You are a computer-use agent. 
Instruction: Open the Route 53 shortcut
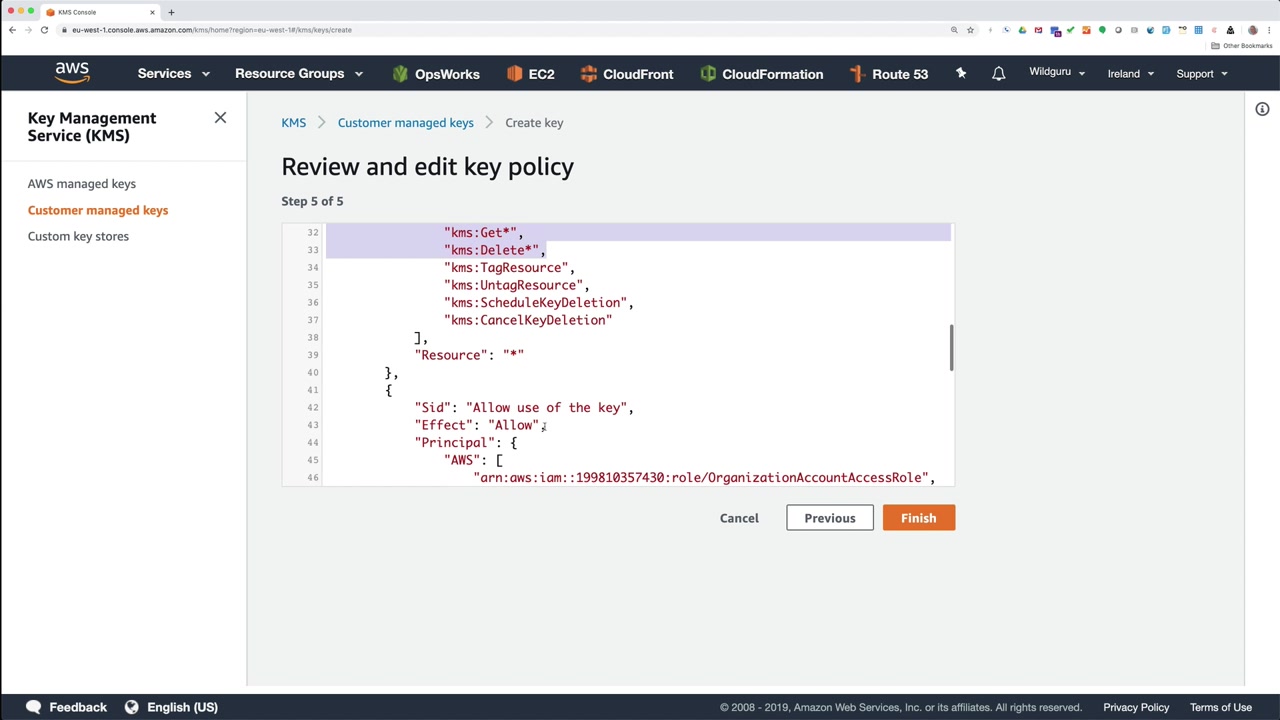[888, 74]
